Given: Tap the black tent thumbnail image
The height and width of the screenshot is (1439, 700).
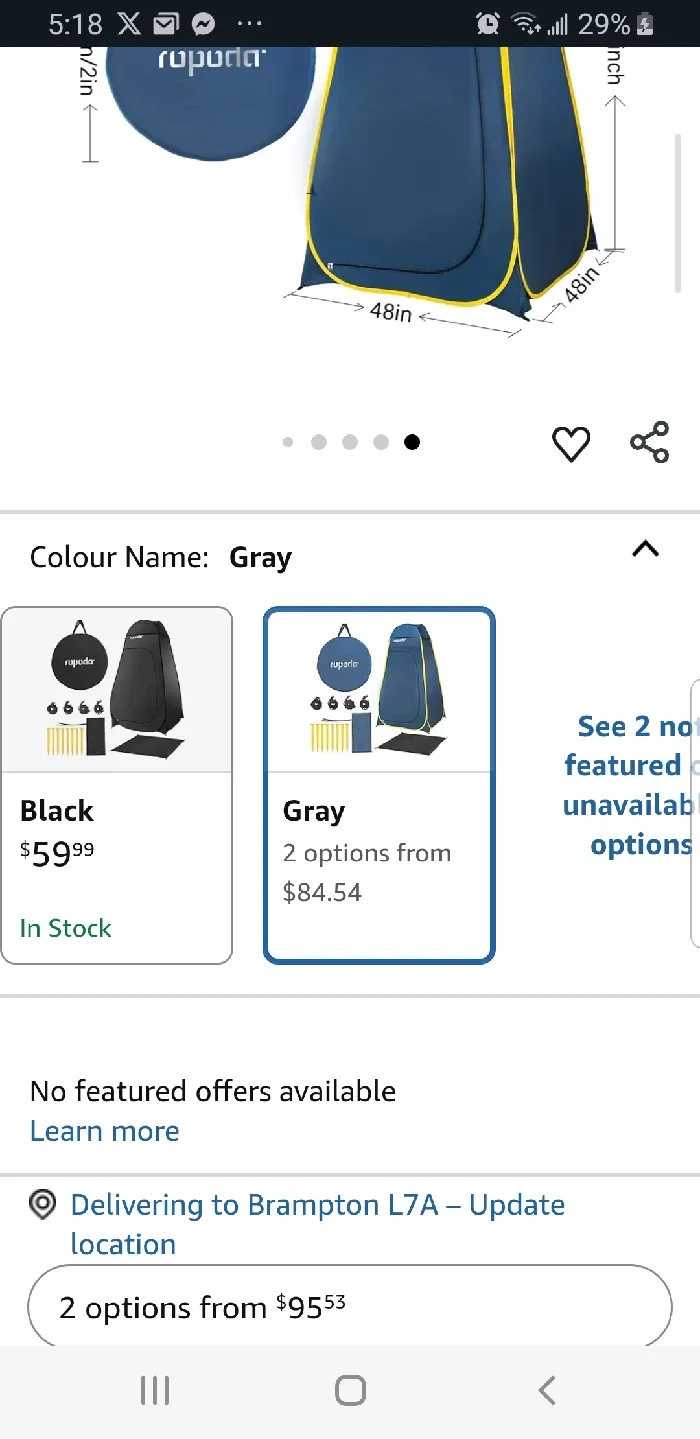Looking at the screenshot, I should [x=117, y=690].
